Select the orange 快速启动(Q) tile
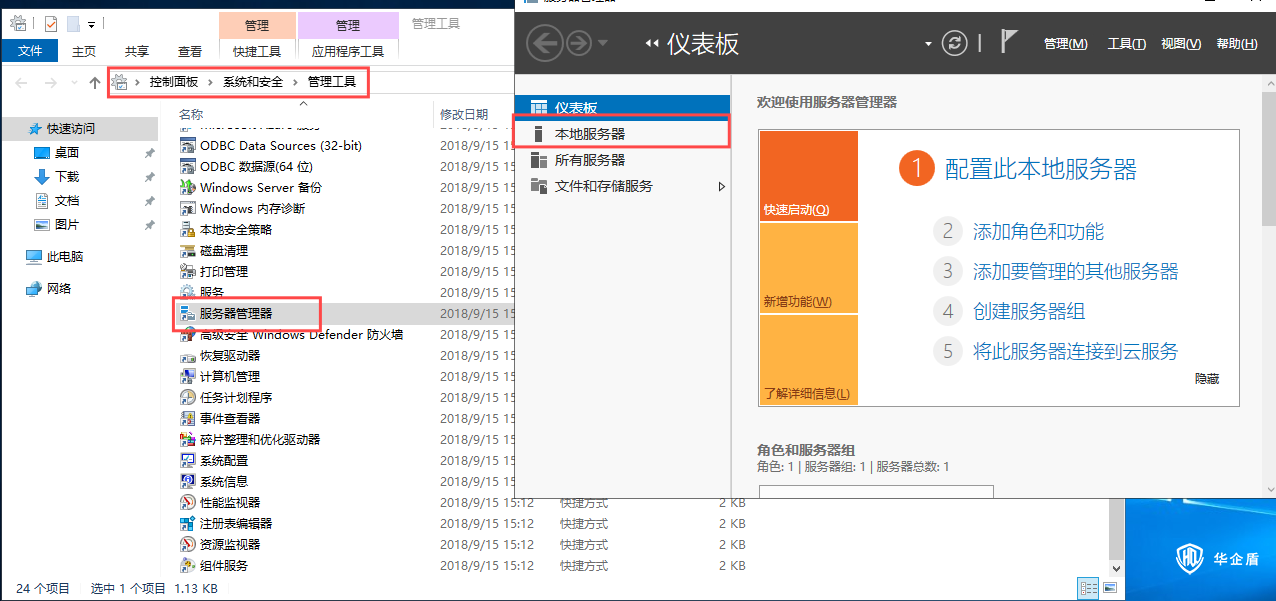 (x=808, y=176)
